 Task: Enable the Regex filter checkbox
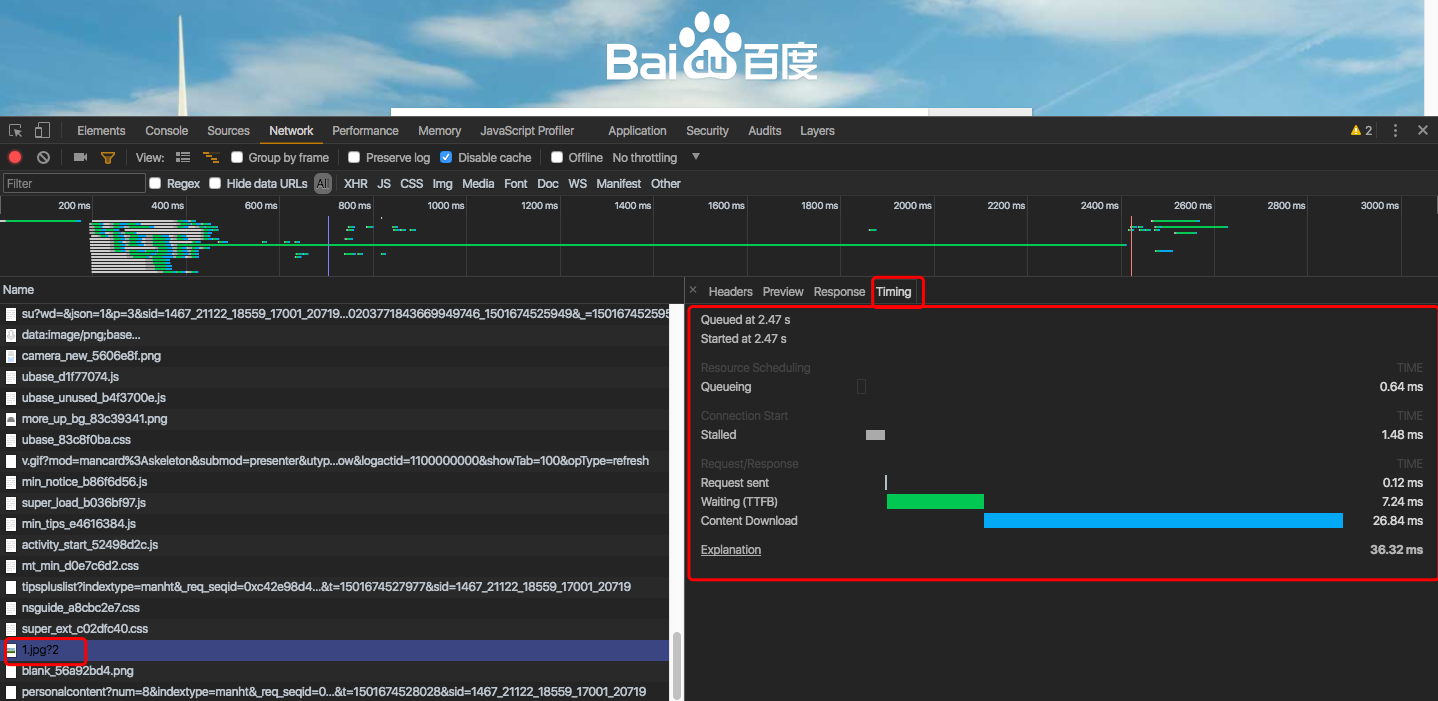[x=155, y=183]
